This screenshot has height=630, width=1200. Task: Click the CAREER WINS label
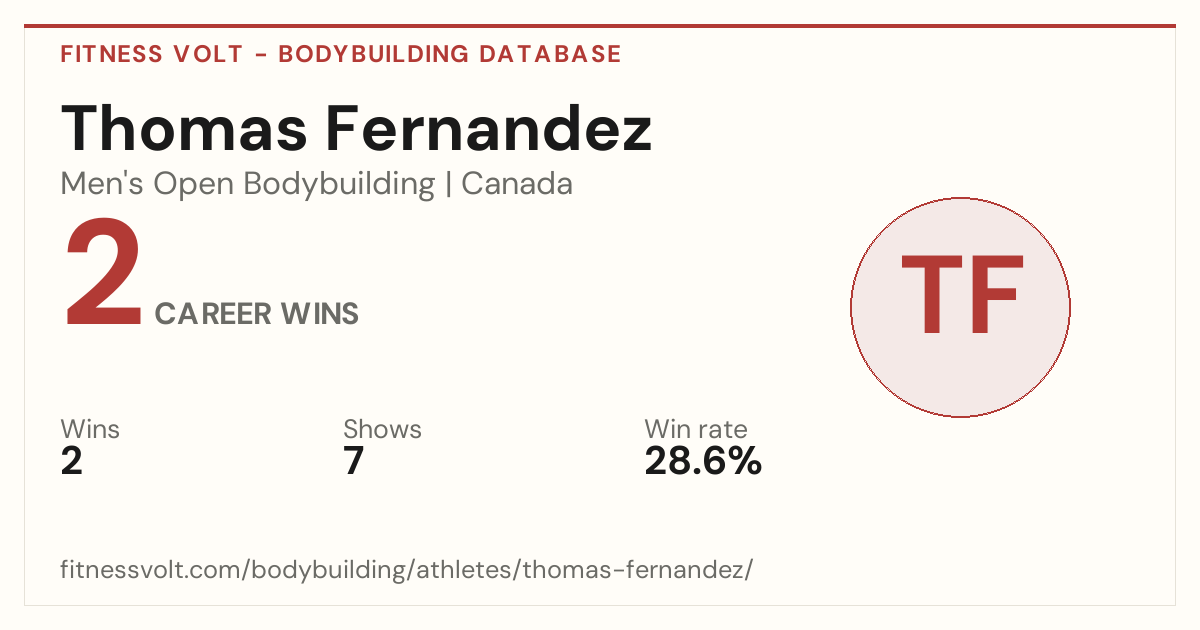point(257,314)
